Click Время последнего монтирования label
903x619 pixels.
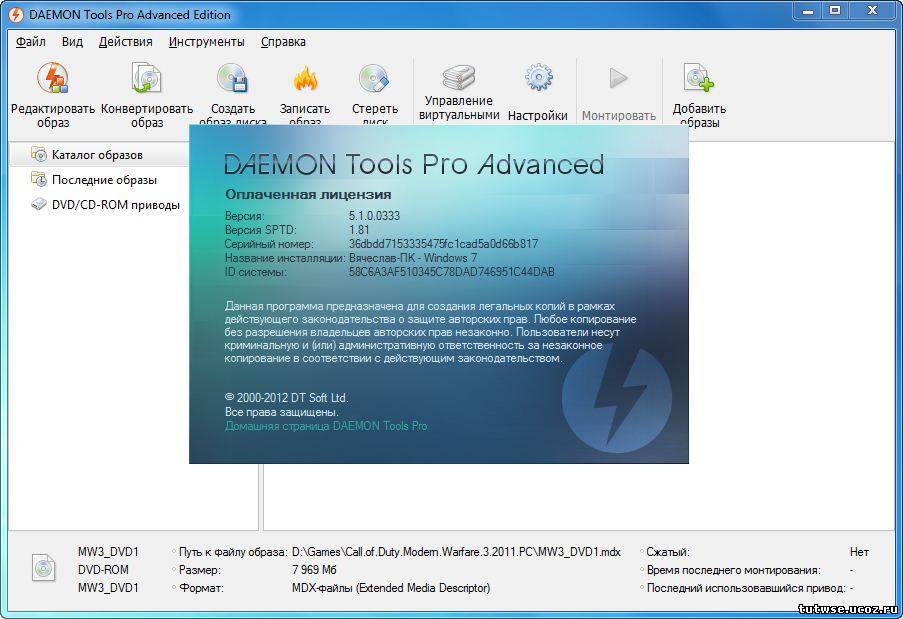(x=734, y=570)
